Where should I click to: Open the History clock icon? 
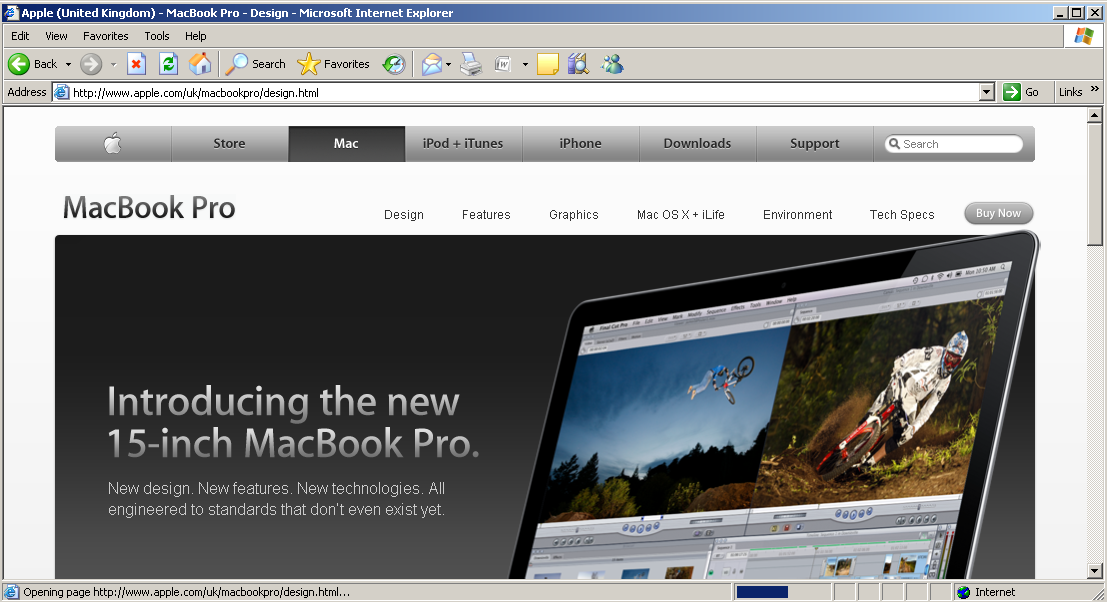[x=394, y=64]
